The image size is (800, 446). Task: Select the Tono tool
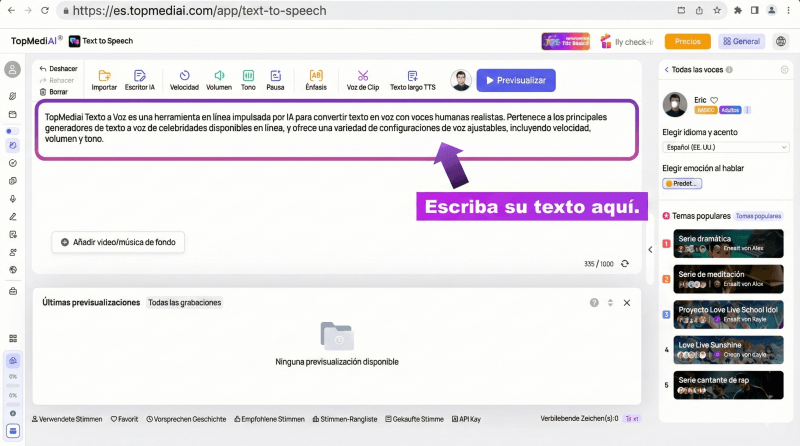click(248, 80)
